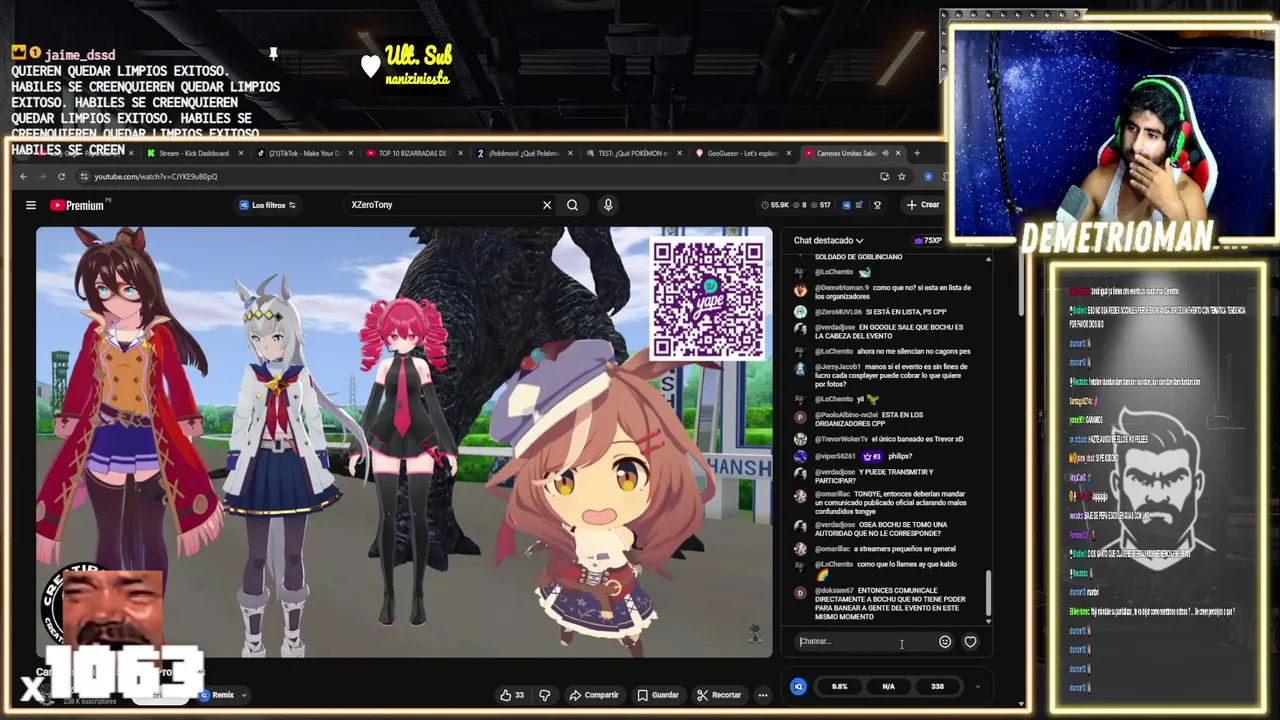Click @TrevorWokerTv chat message
Viewport: 1280px width, 720px height.
pyautogui.click(x=880, y=439)
